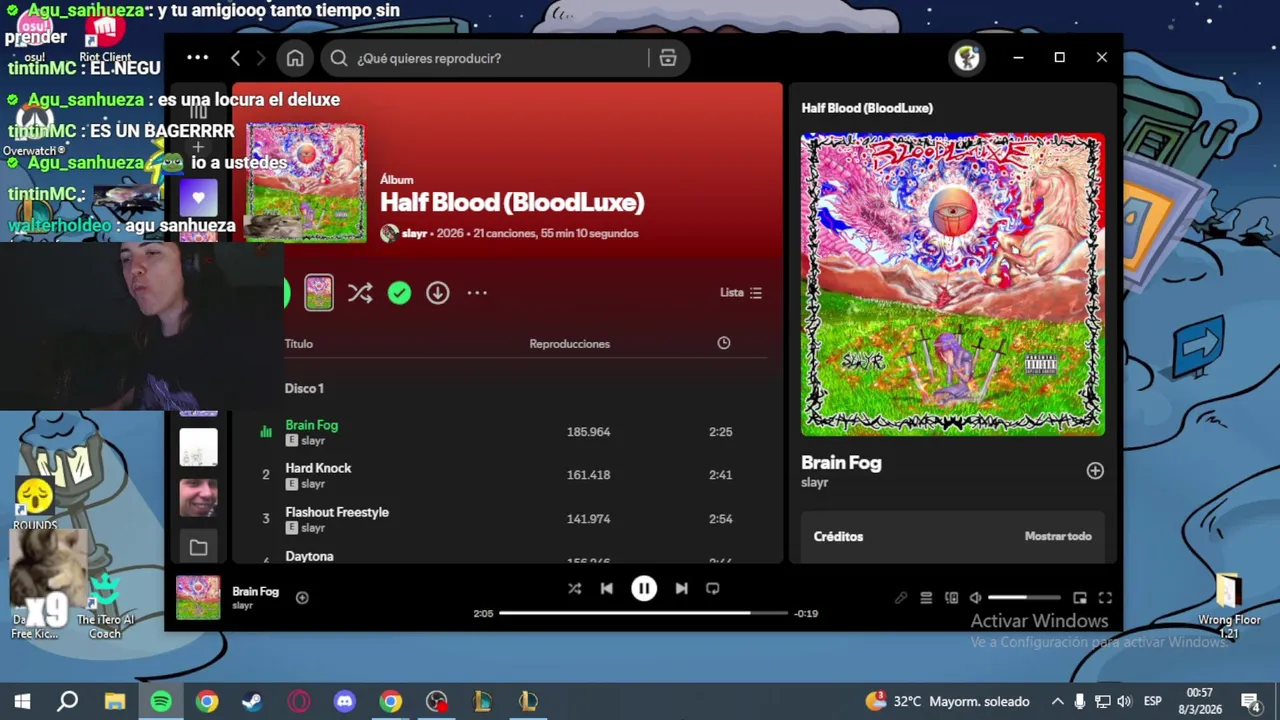Open Liked Songs heart tile in sidebar
This screenshot has height=720, width=1280.
pyautogui.click(x=198, y=198)
